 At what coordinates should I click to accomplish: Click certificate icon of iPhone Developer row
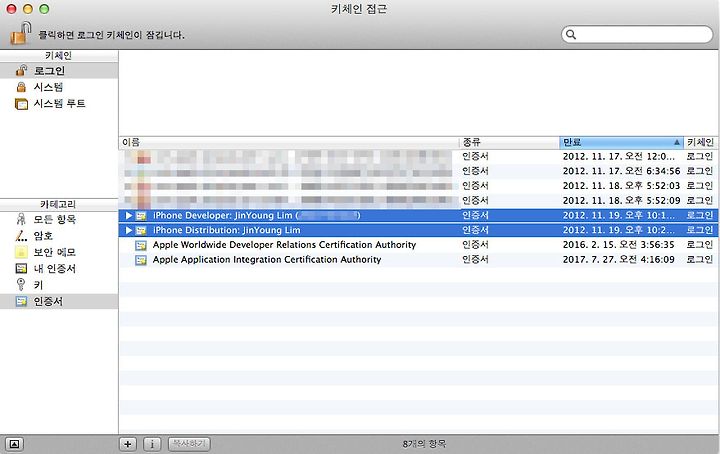(x=141, y=215)
